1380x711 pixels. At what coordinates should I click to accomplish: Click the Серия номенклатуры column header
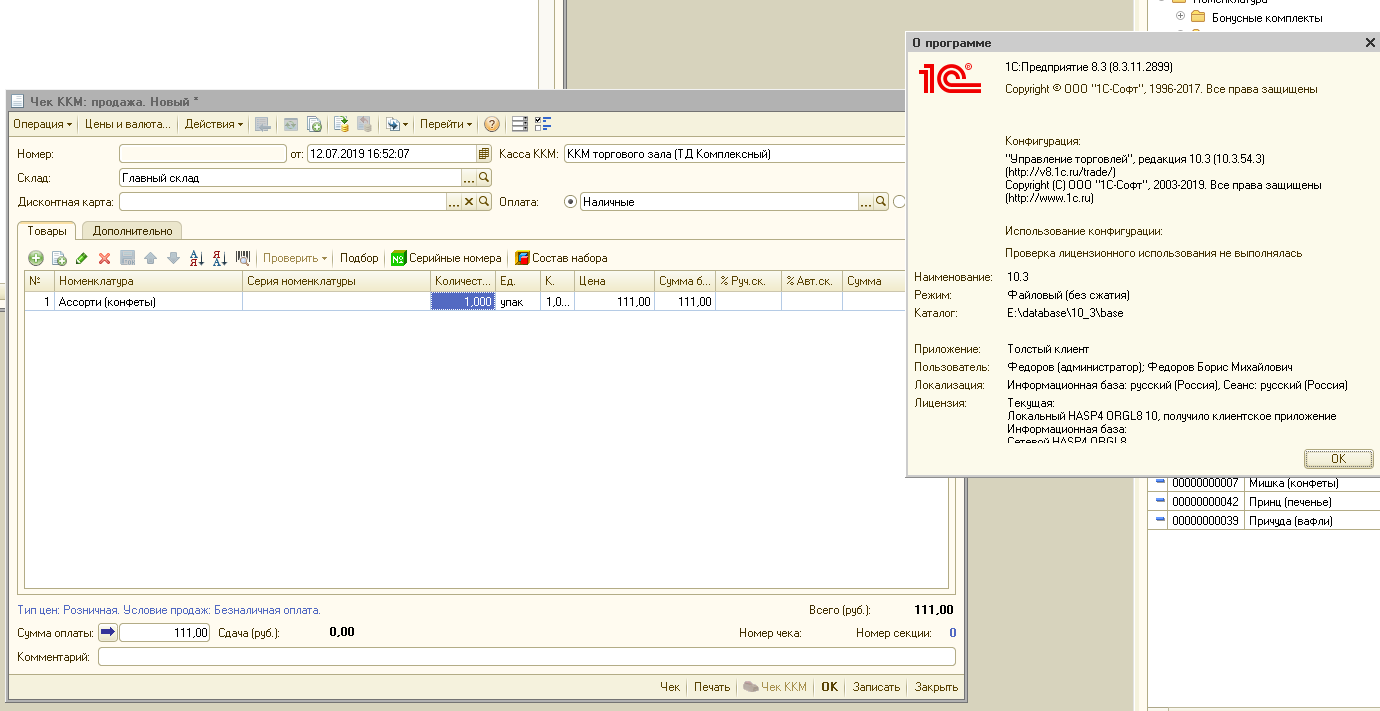[x=337, y=281]
